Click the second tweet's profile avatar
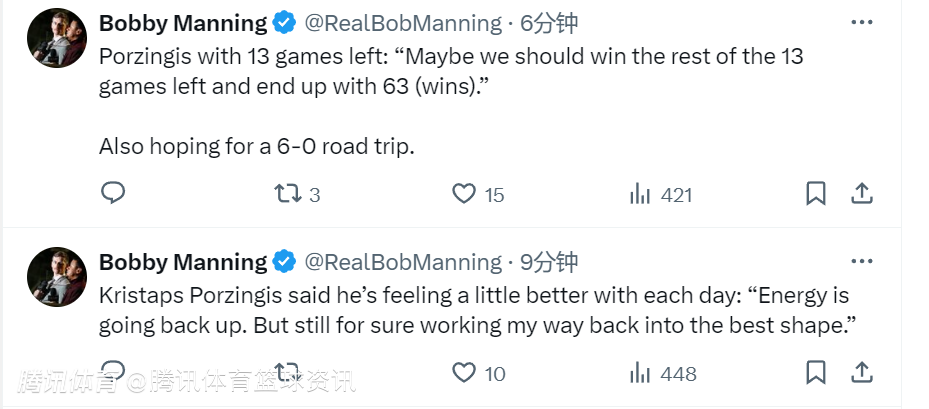Image resolution: width=929 pixels, height=409 pixels. tap(56, 277)
